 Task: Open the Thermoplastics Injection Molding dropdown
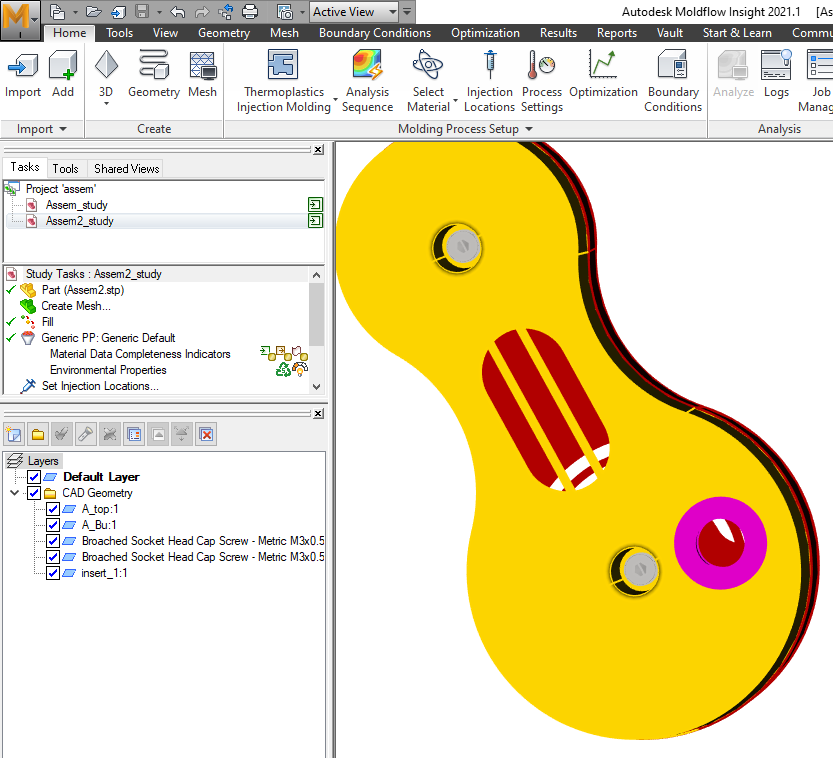coord(335,99)
